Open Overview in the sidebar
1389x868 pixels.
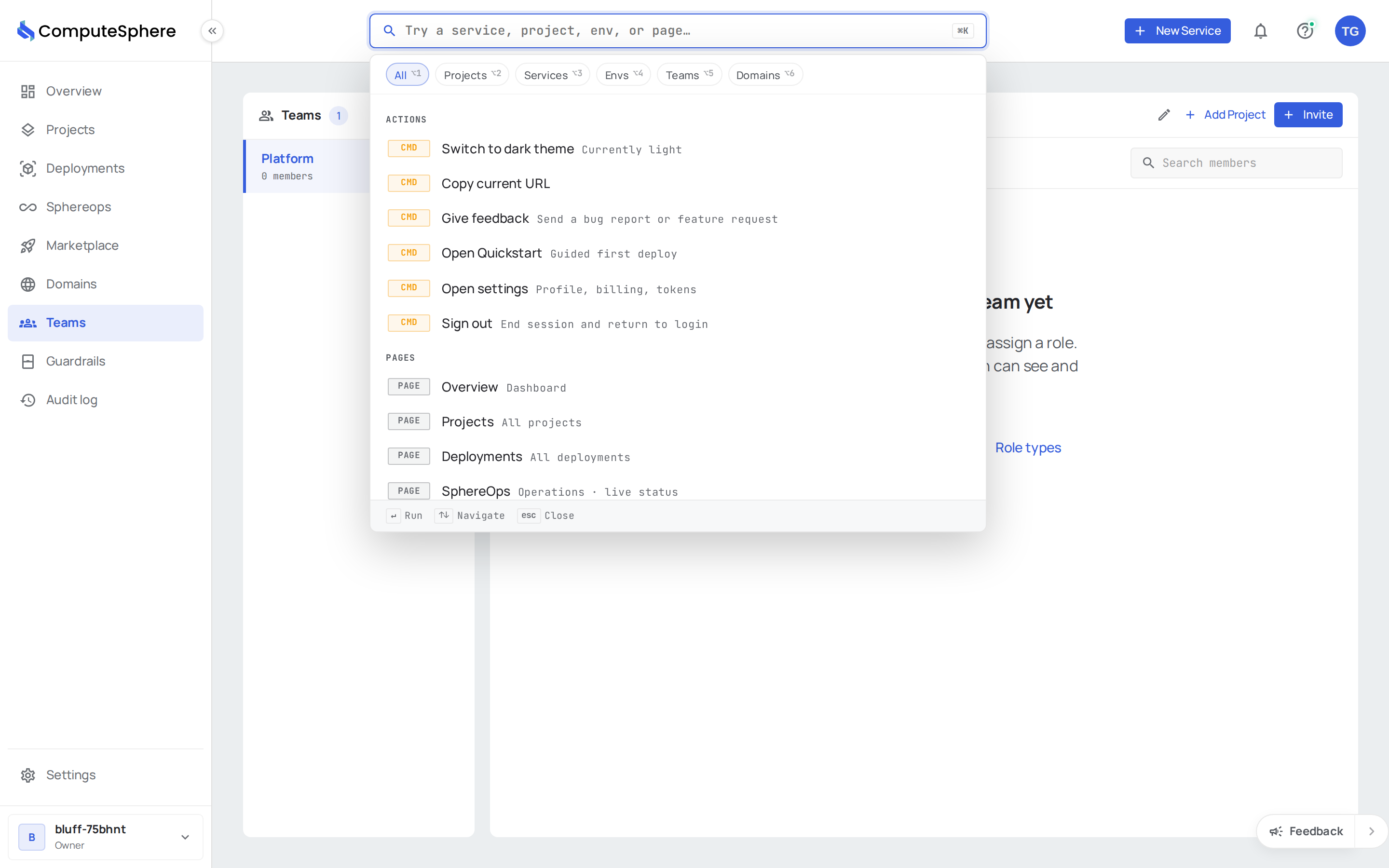106,91
